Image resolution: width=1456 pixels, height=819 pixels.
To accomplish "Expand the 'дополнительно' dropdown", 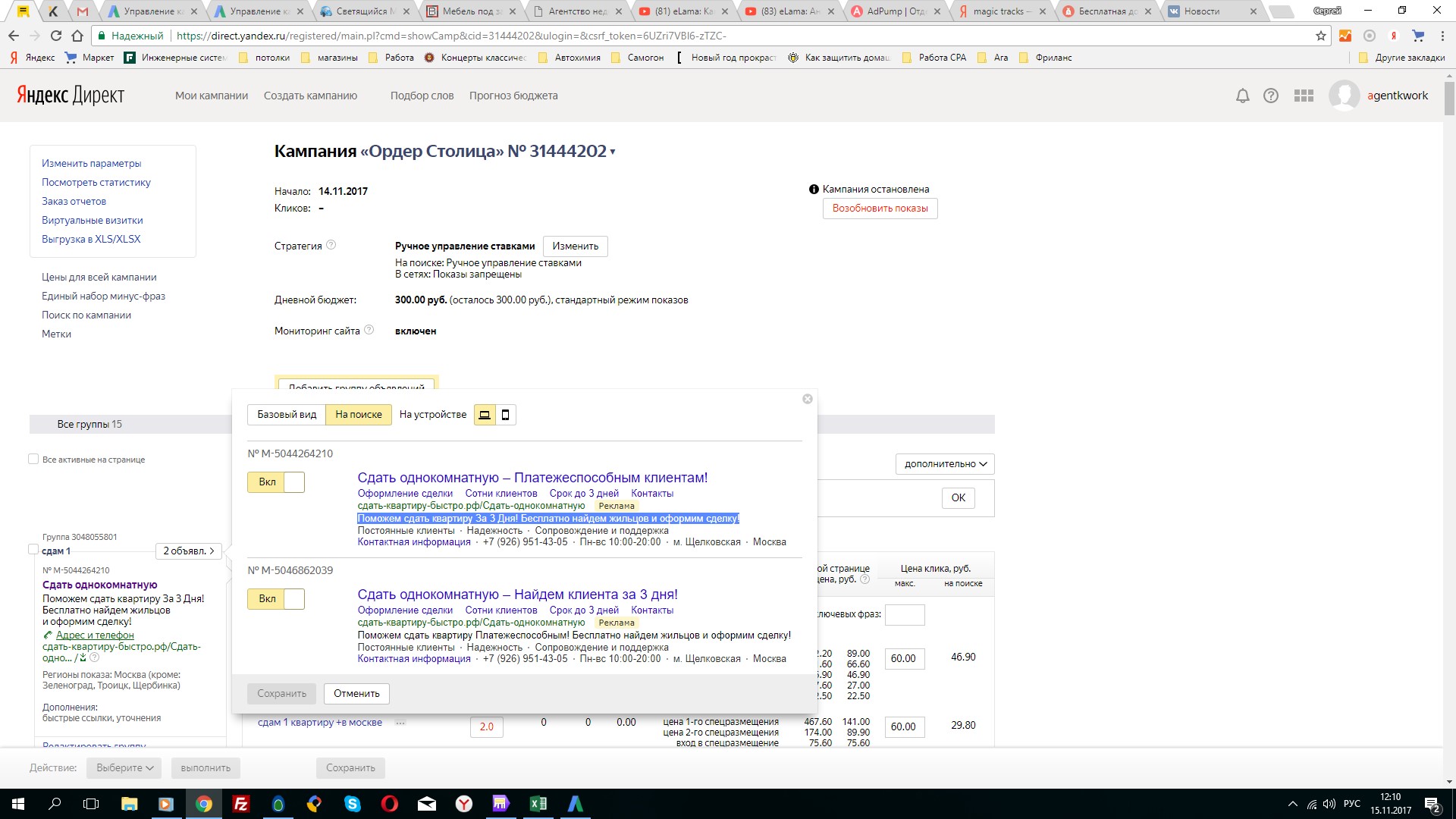I will [945, 464].
